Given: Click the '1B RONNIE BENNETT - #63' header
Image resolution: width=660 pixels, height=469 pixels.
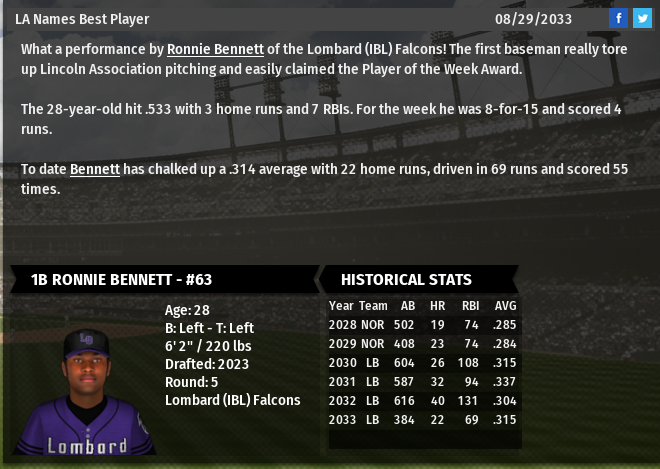Looking at the screenshot, I should click(164, 279).
